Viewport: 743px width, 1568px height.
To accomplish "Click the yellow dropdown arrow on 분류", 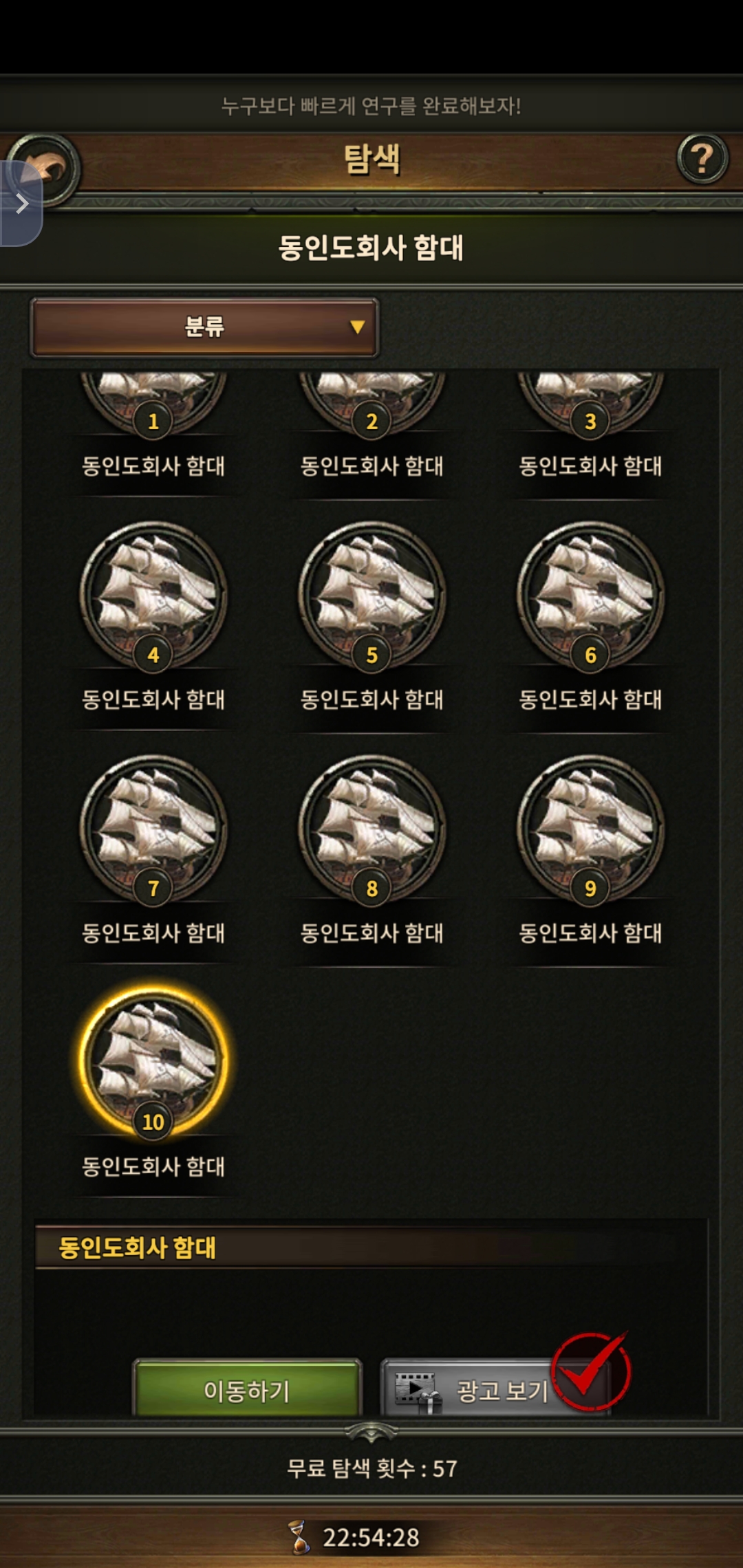I will (357, 327).
